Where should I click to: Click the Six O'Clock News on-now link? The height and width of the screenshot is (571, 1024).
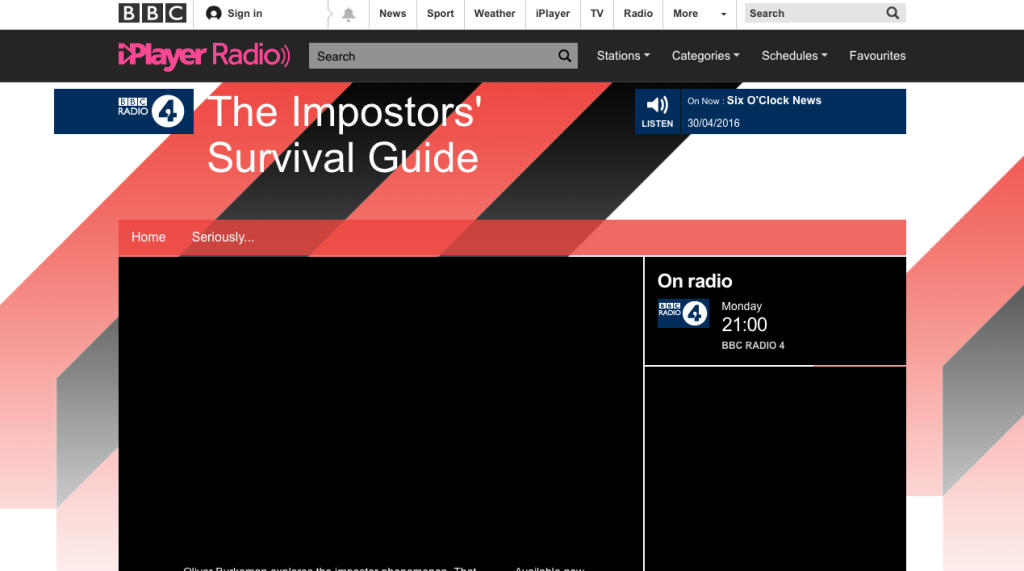tap(774, 101)
